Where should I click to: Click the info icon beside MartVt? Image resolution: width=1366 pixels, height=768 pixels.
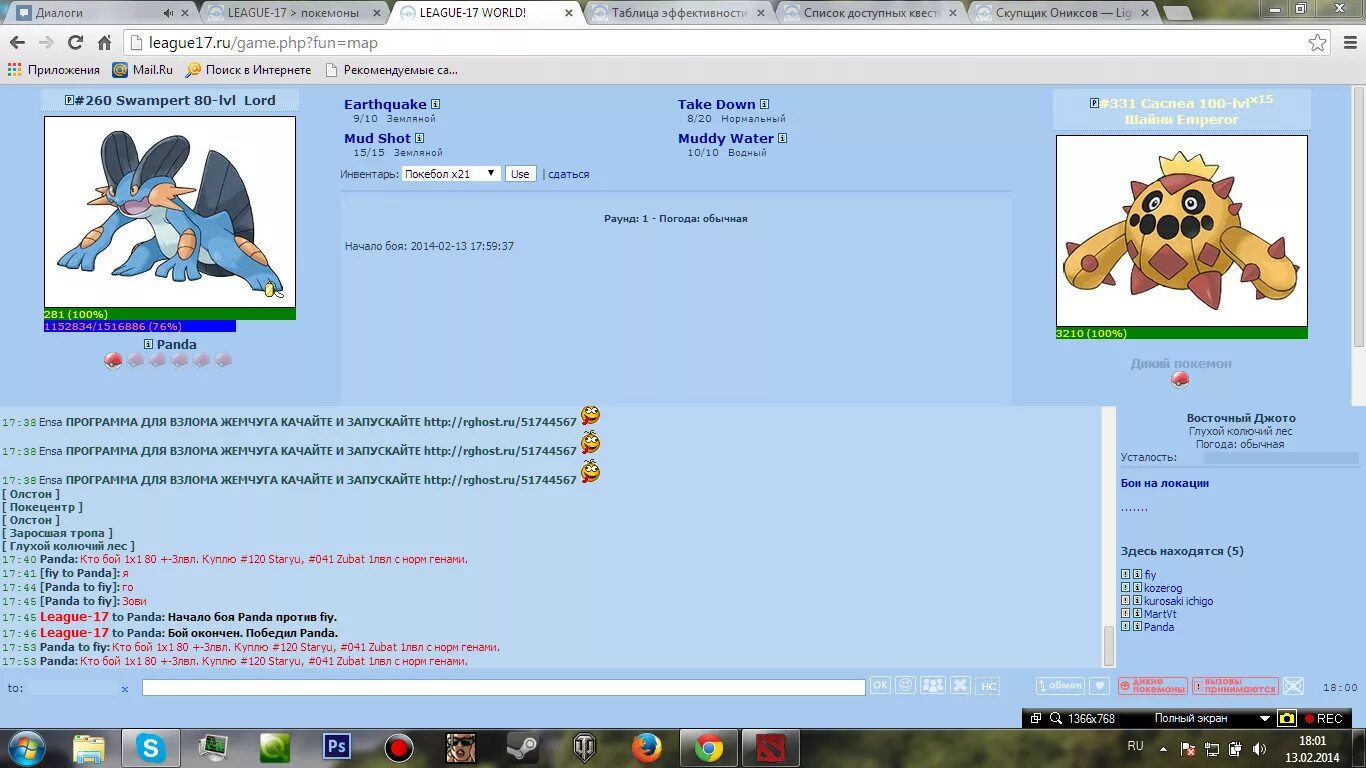point(1137,614)
